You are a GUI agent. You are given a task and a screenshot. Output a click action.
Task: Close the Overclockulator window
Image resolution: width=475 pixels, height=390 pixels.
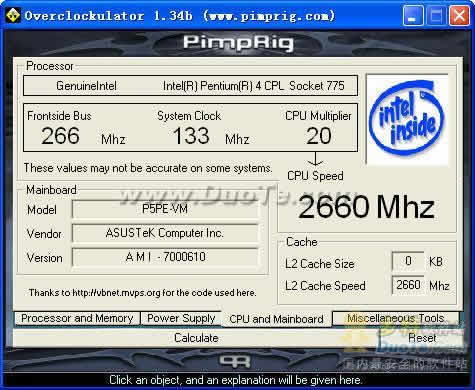click(459, 16)
